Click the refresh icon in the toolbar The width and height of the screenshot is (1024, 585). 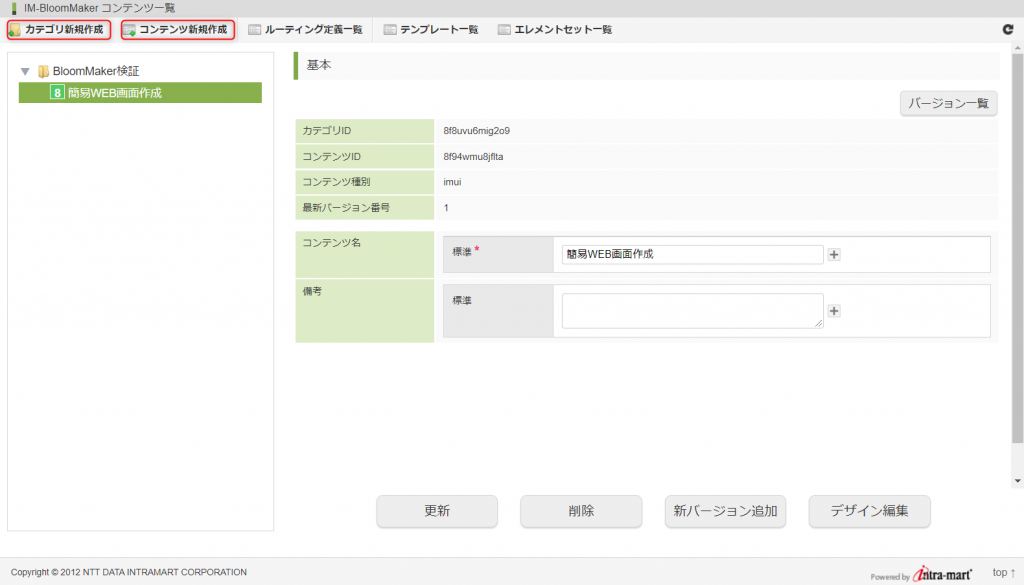click(x=1008, y=29)
